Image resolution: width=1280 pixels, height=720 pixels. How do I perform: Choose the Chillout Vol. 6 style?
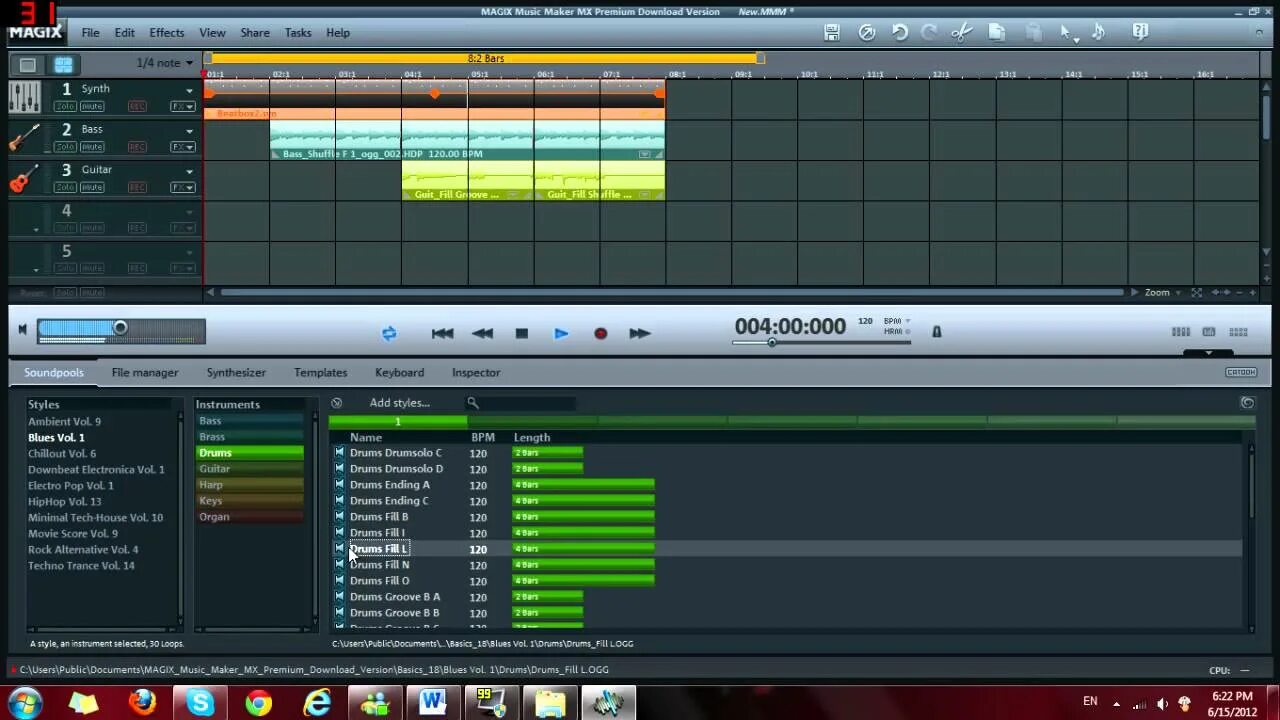(x=62, y=453)
